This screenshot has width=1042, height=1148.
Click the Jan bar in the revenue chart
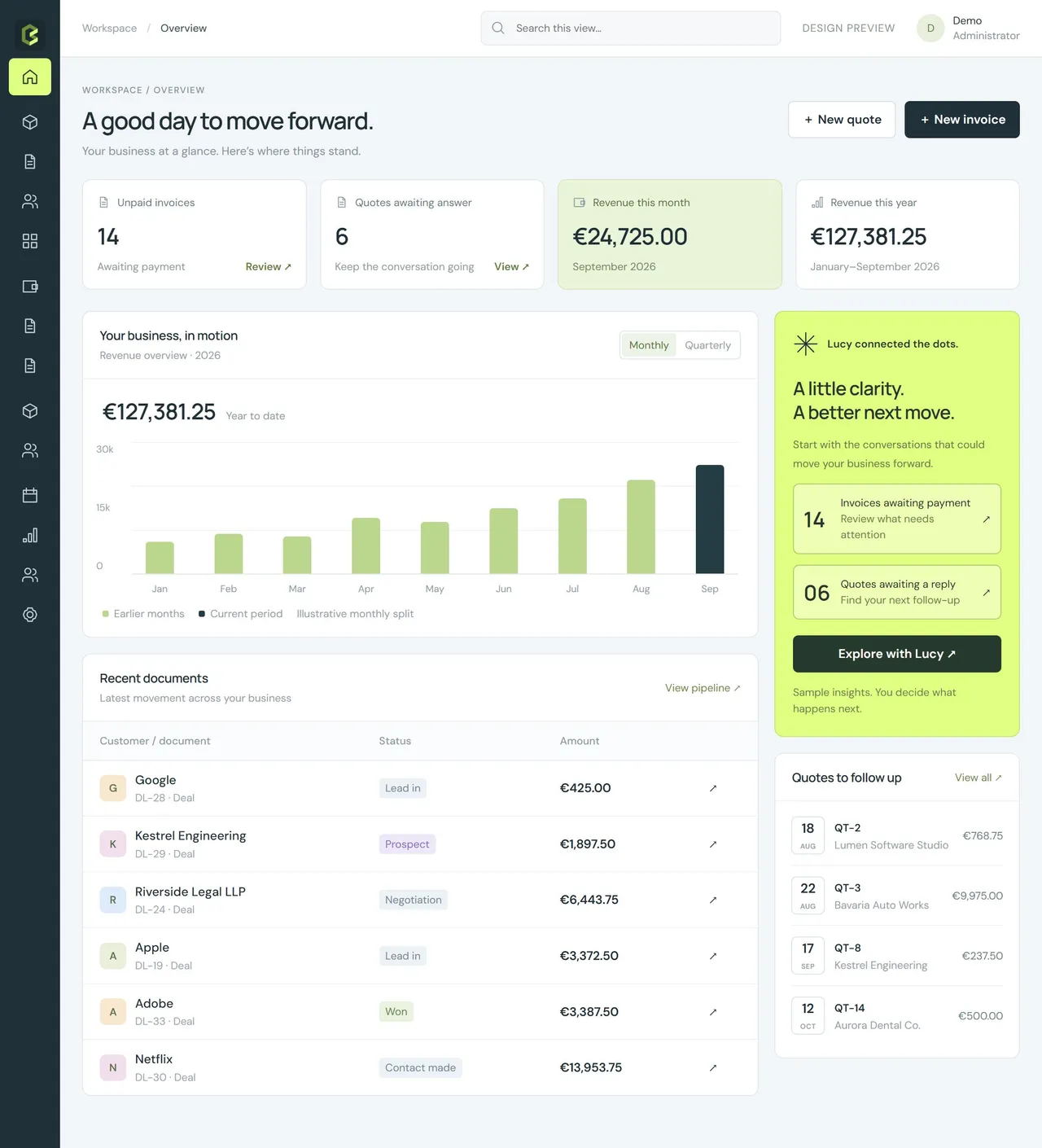click(x=160, y=558)
